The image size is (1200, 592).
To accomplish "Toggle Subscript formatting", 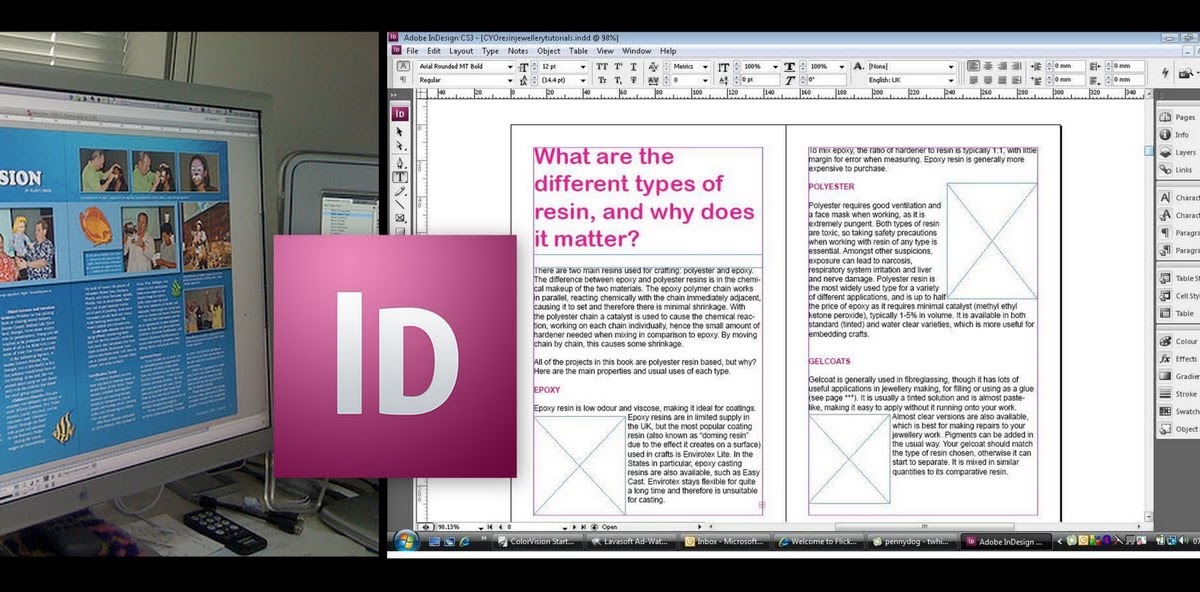I will (x=617, y=80).
